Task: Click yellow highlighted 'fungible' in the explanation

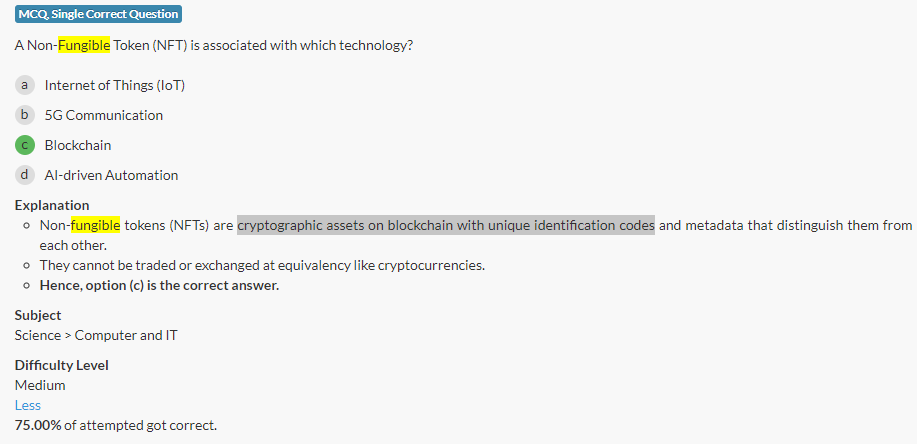Action: point(95,225)
